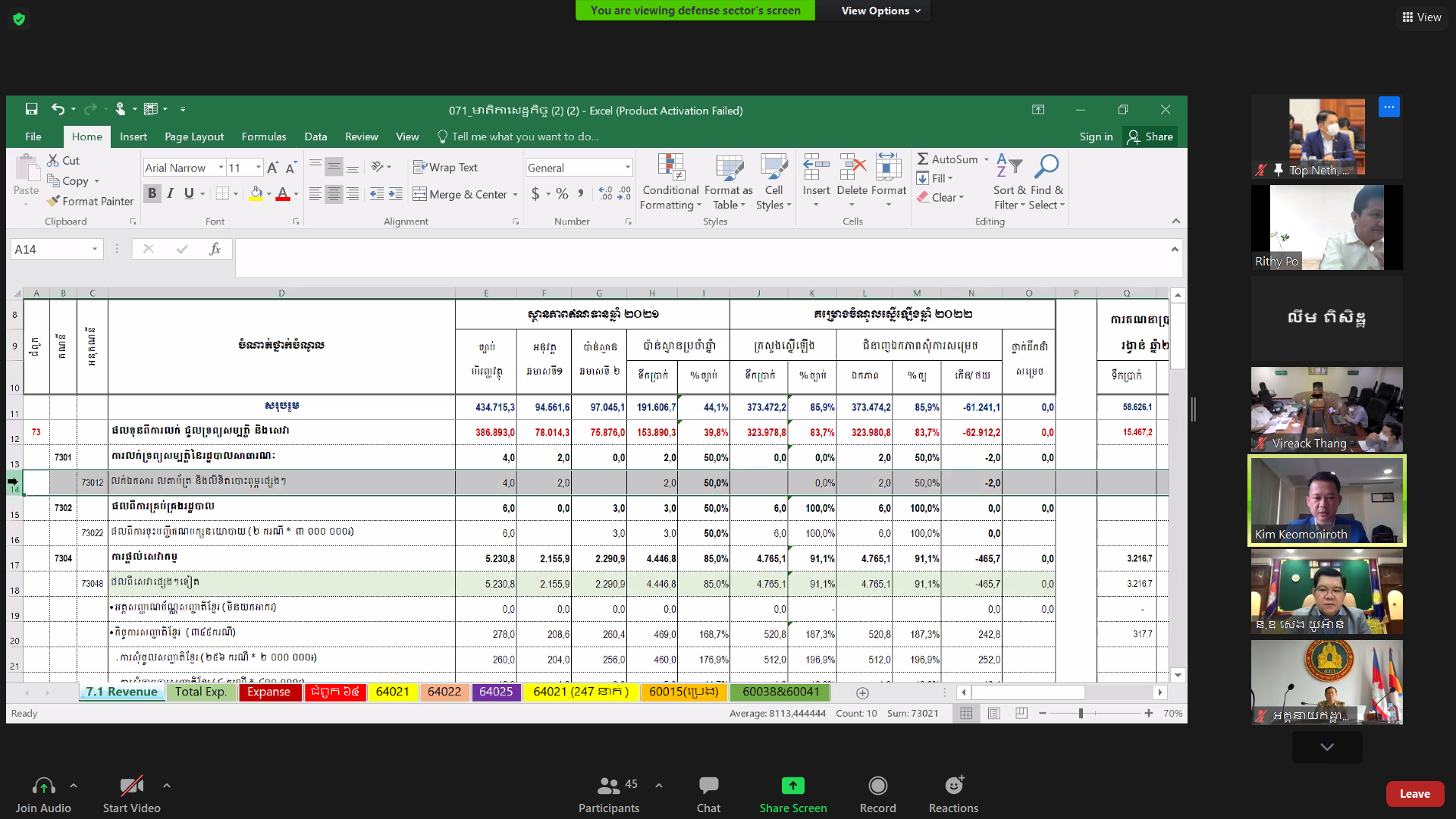The width and height of the screenshot is (1456, 819).
Task: Collapse the ribbon with the chevron
Action: (x=1176, y=221)
